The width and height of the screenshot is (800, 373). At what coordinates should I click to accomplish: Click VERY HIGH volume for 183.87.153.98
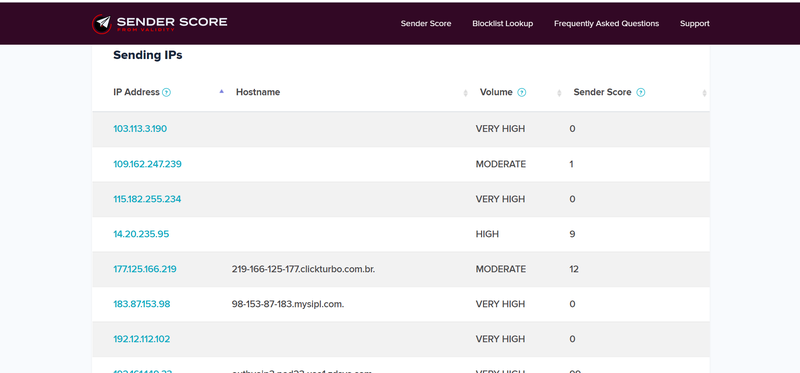click(x=500, y=304)
